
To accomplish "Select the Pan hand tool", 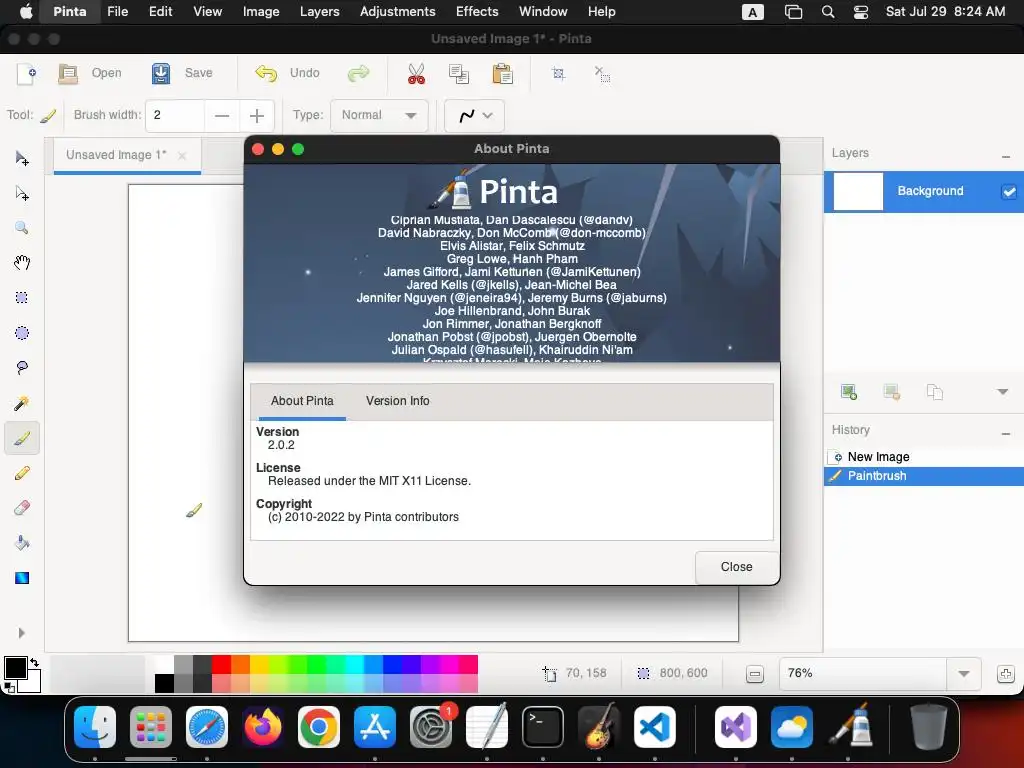I will (x=22, y=263).
